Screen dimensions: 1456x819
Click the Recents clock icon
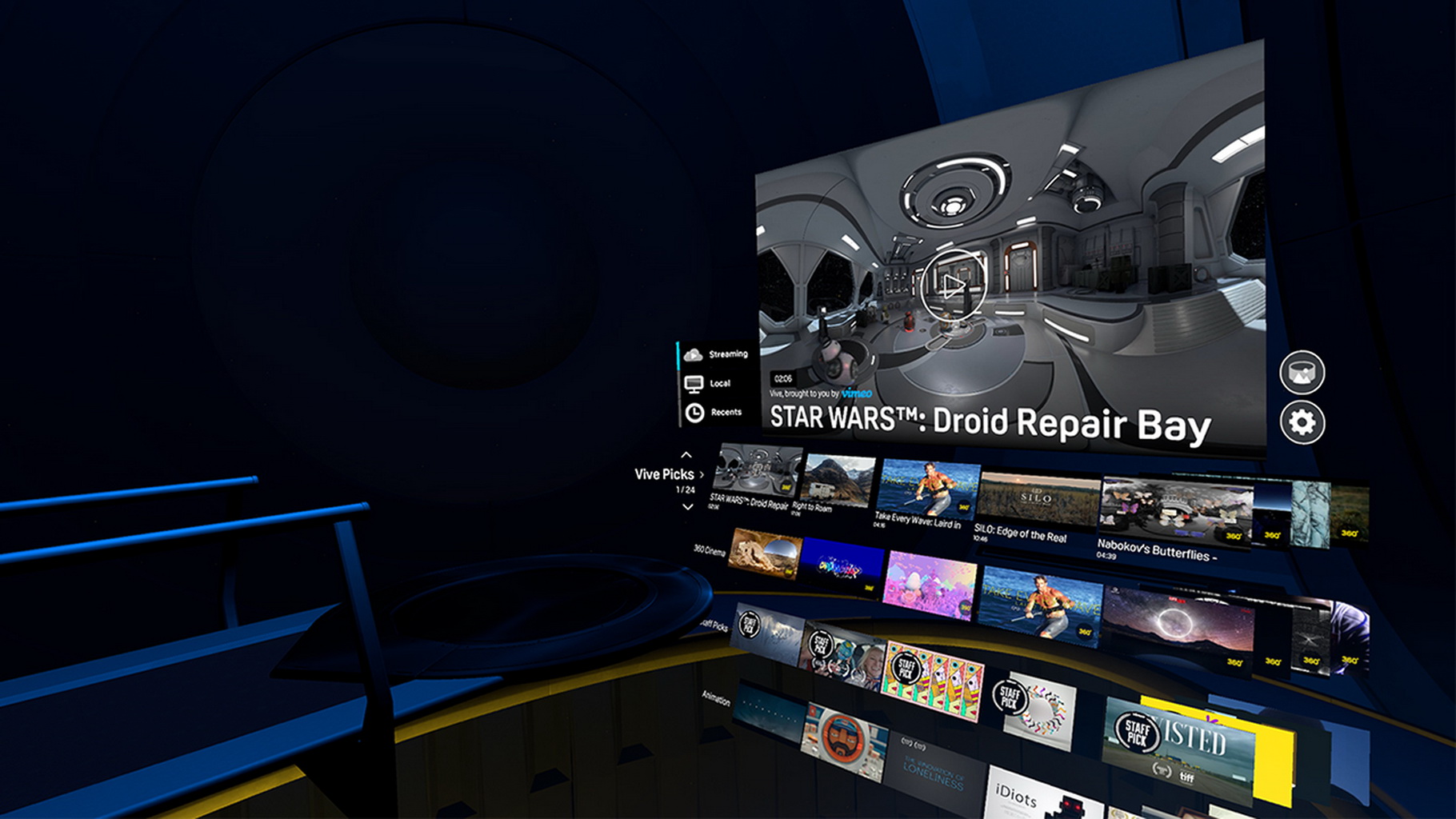694,413
